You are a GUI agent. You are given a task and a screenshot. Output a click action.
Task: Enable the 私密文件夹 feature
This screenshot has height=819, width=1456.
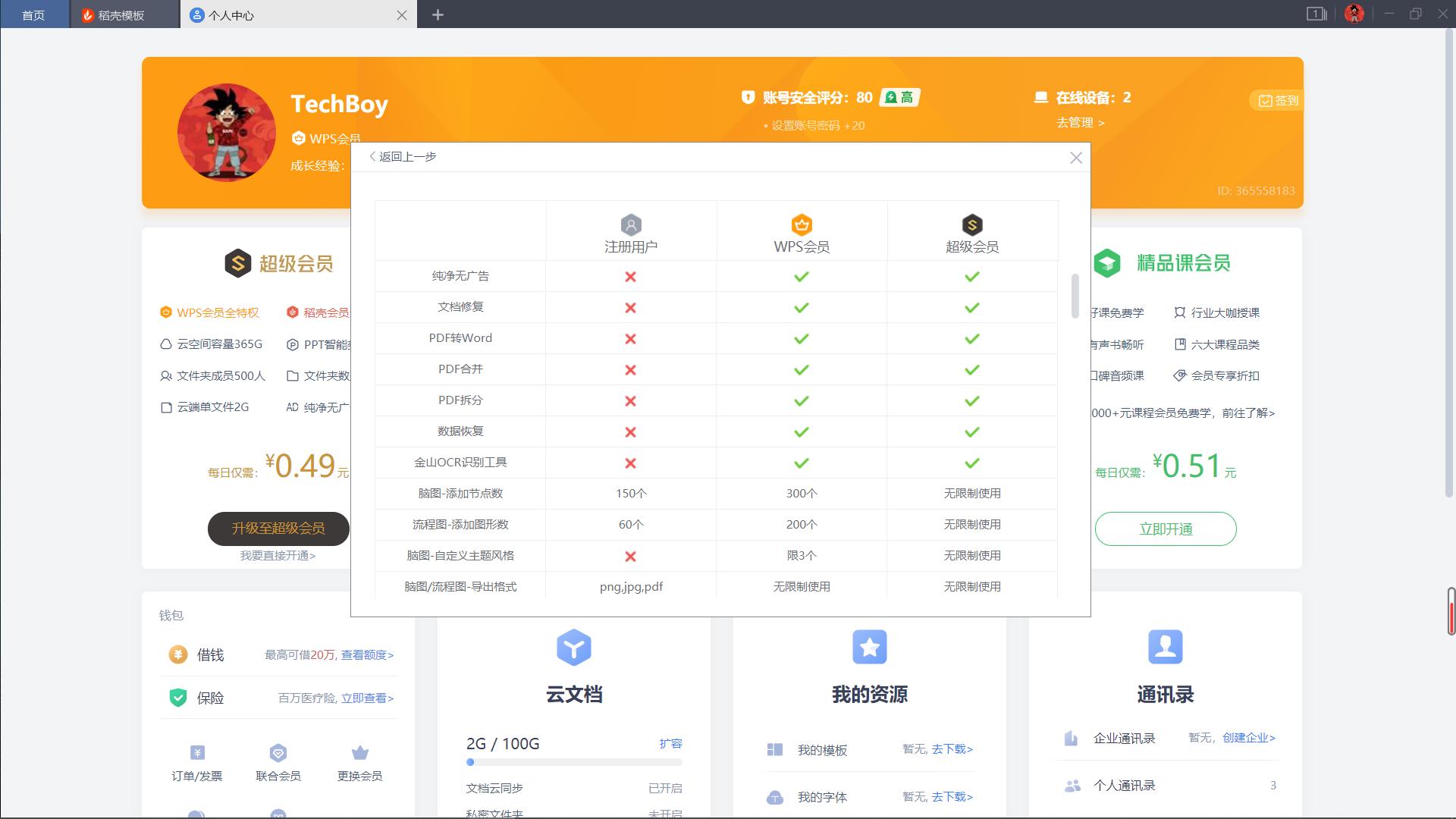[x=665, y=812]
